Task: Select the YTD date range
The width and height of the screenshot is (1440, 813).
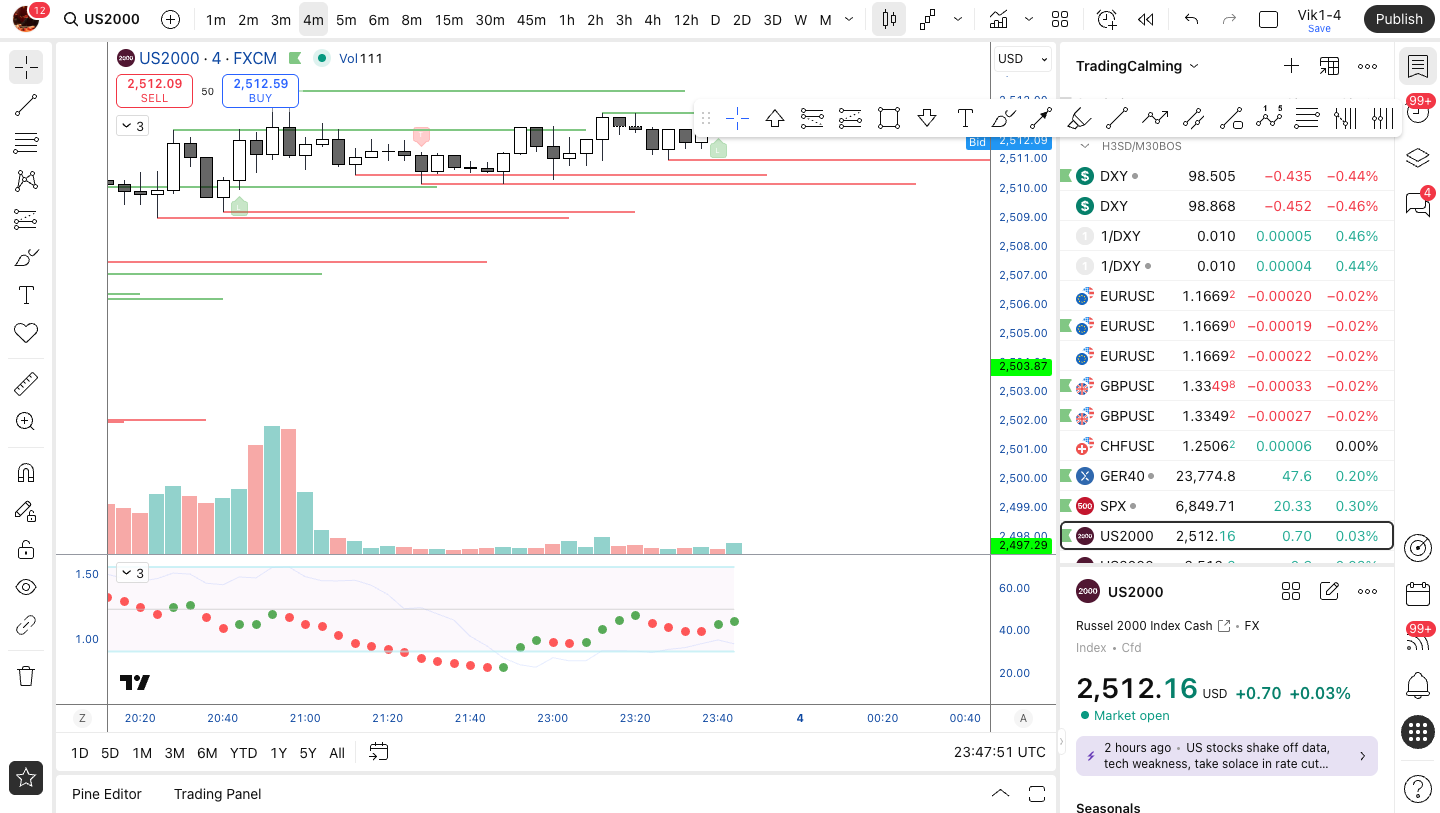Action: coord(243,753)
